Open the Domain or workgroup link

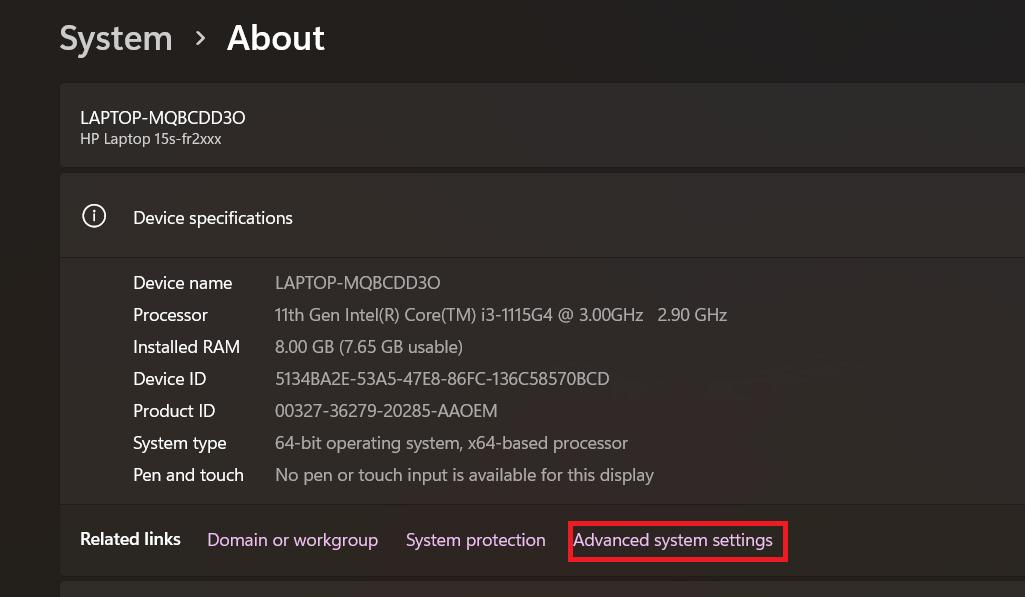(x=292, y=540)
